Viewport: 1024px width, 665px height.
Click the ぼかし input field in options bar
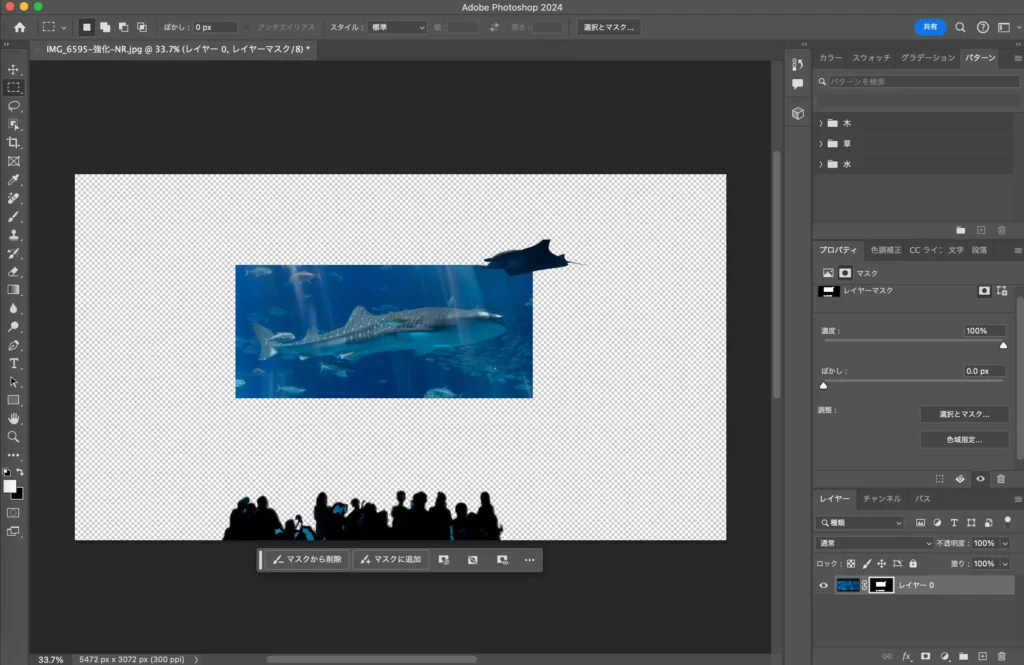click(x=215, y=27)
